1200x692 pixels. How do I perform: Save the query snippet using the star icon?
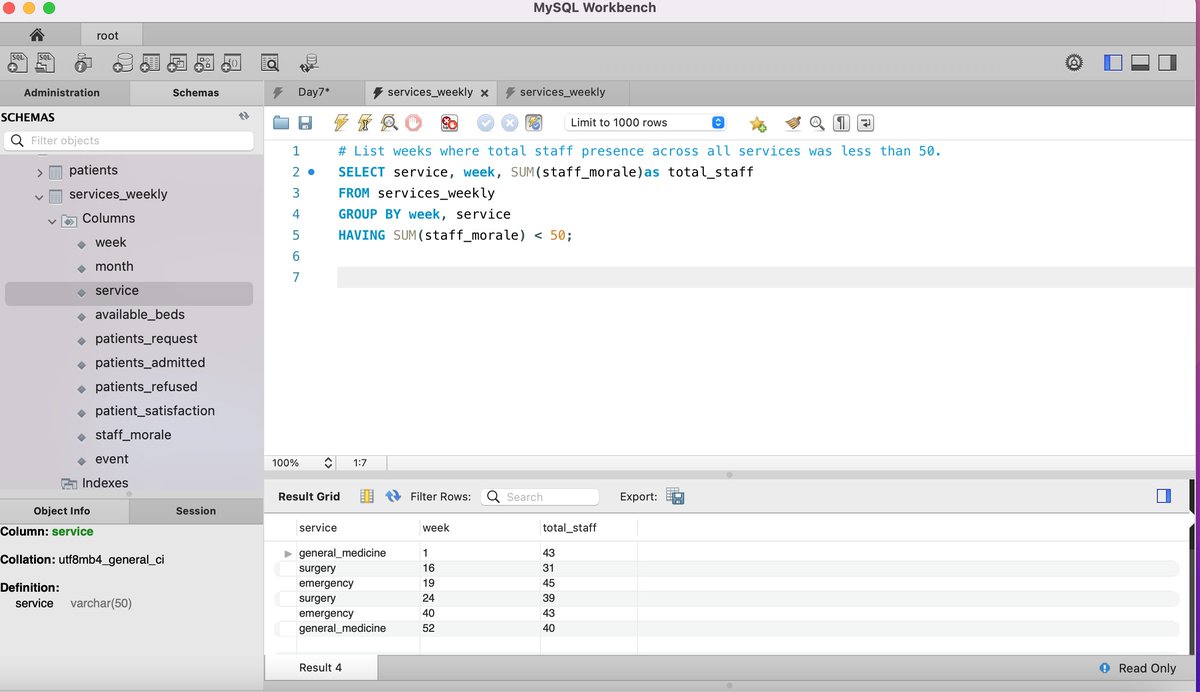pyautogui.click(x=757, y=122)
